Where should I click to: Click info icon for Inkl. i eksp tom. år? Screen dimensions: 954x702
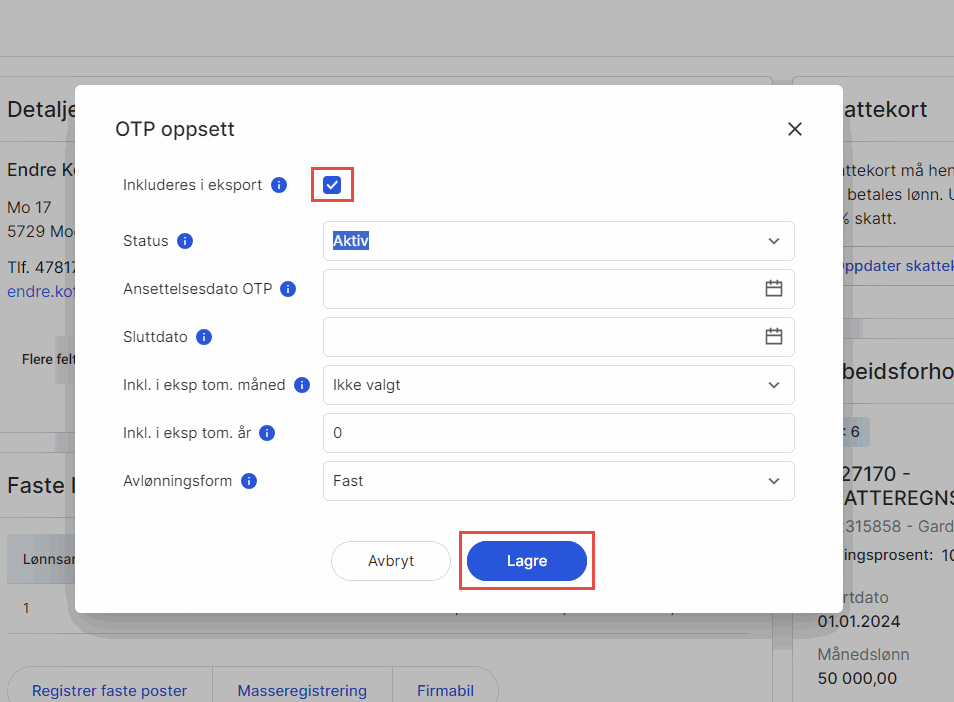click(267, 433)
